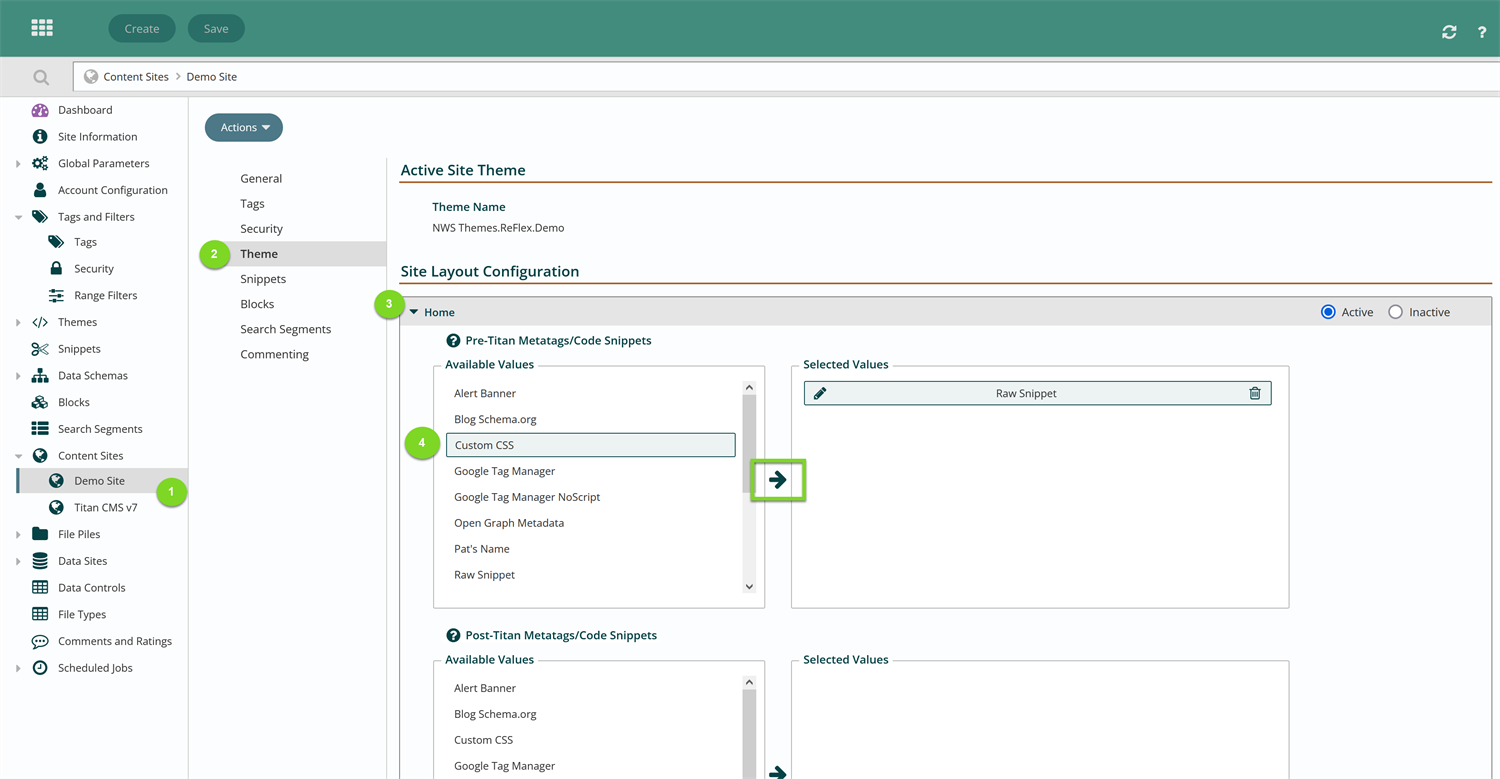The width and height of the screenshot is (1500, 779).
Task: Switch to Commenting settings tab
Action: [x=274, y=354]
